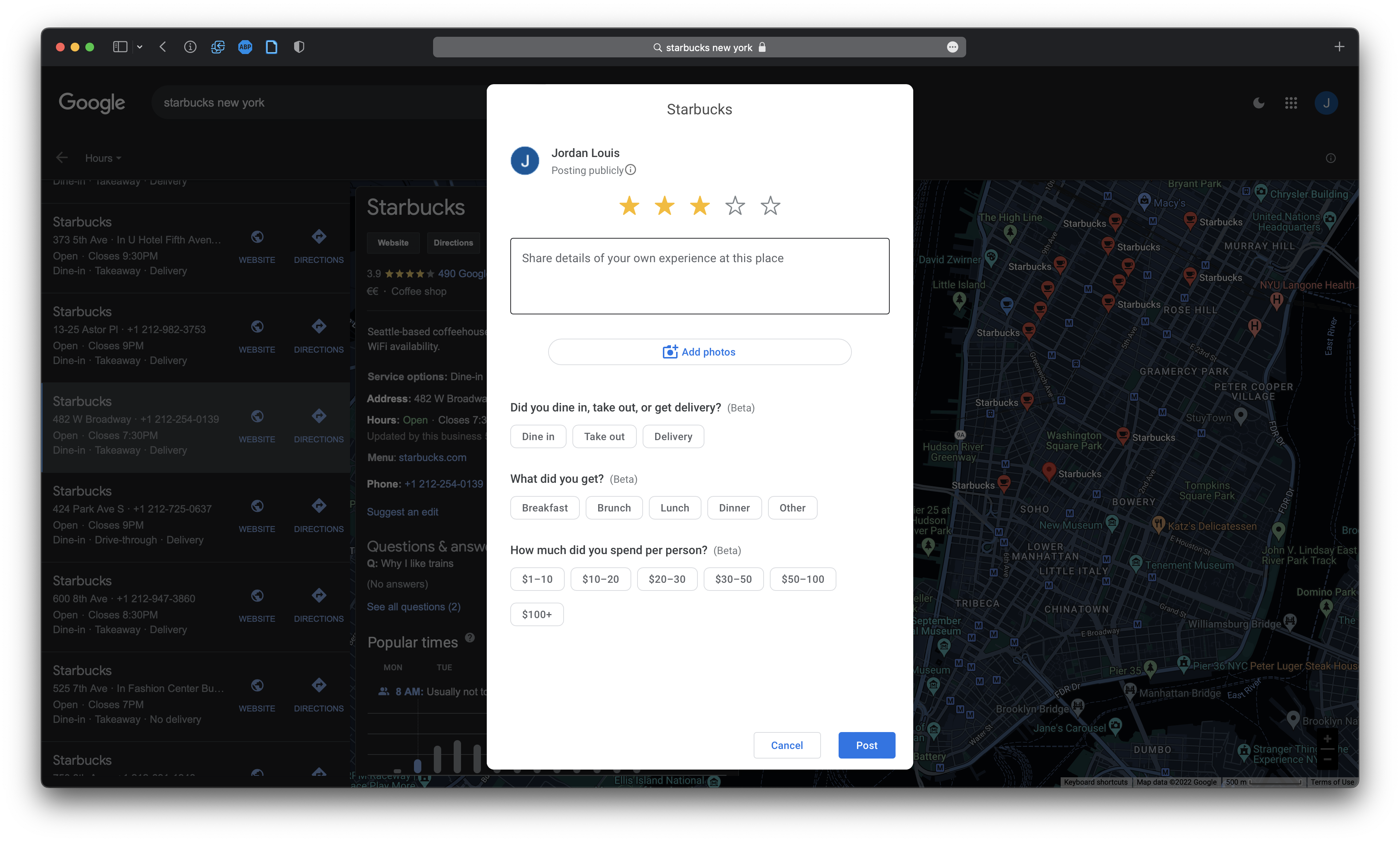The width and height of the screenshot is (1400, 842).
Task: Select the first rating star
Action: click(x=629, y=206)
